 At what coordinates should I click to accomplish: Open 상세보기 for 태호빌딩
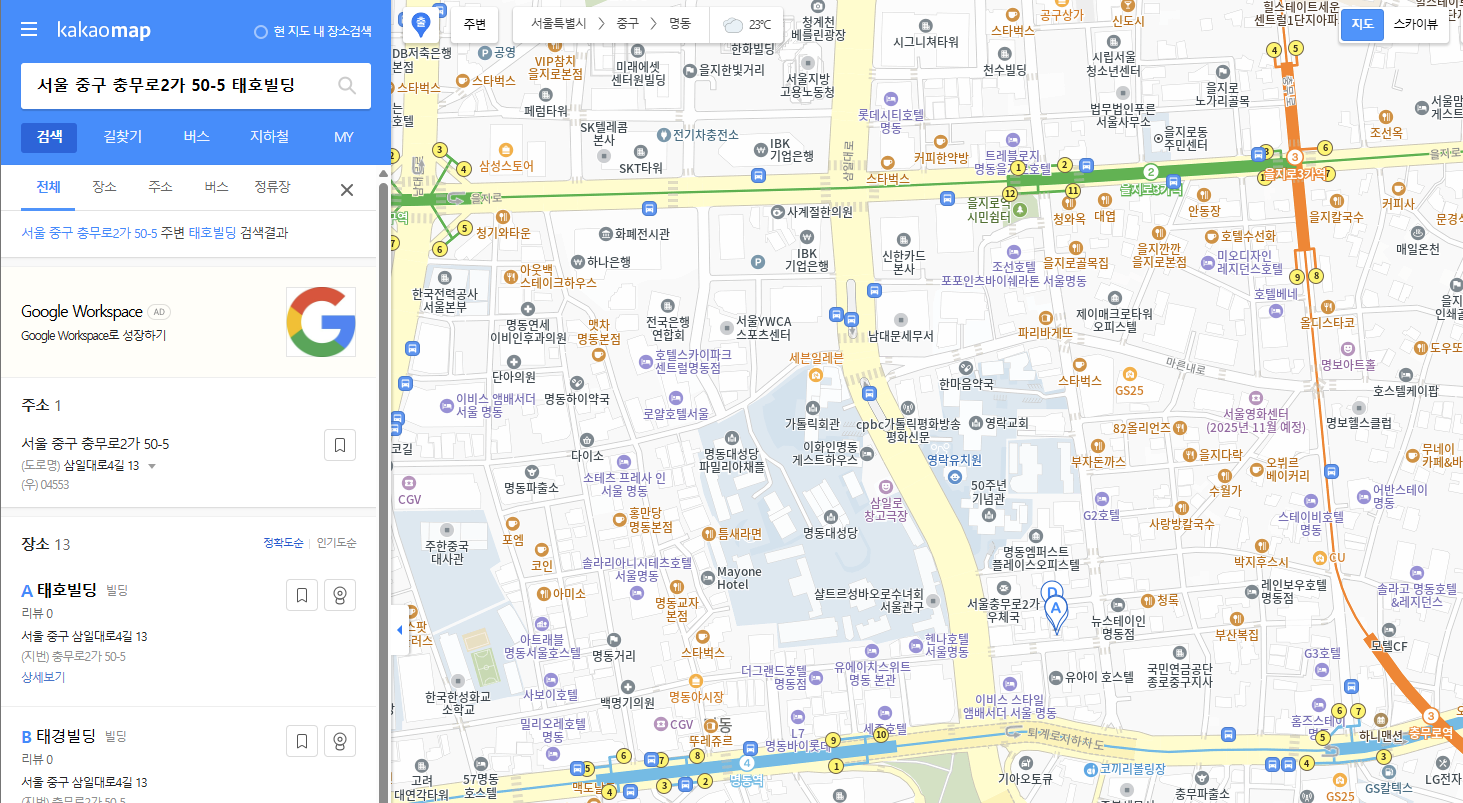tap(43, 677)
